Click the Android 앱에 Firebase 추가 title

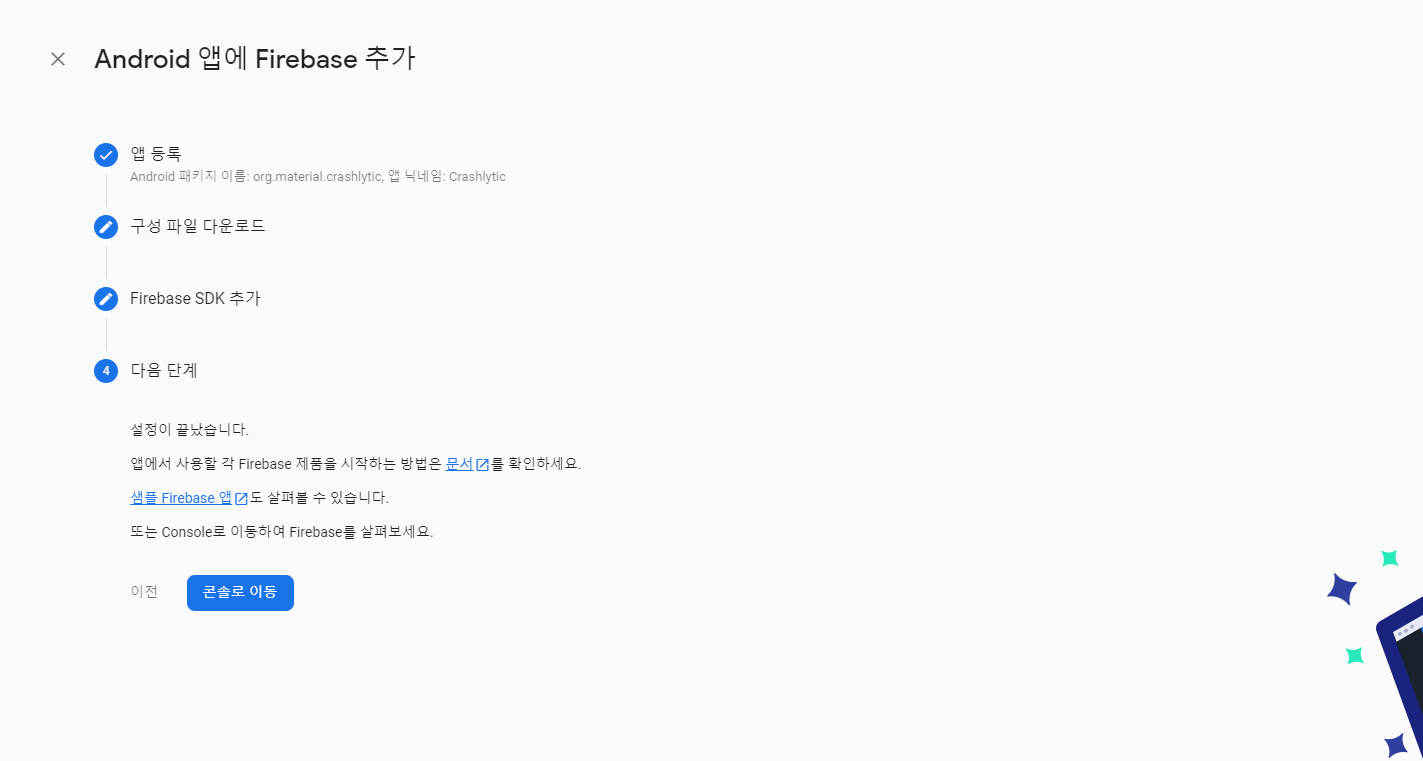tap(255, 59)
